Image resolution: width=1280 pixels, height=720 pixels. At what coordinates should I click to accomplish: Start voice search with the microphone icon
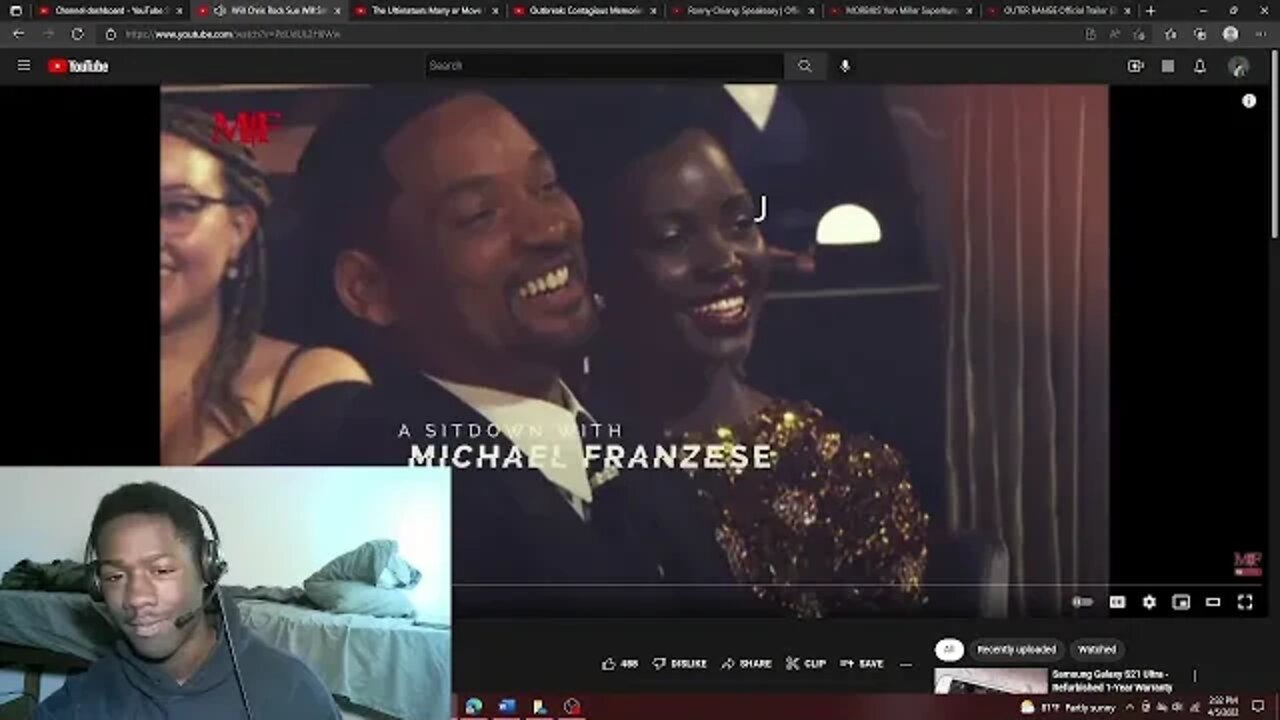pos(845,66)
